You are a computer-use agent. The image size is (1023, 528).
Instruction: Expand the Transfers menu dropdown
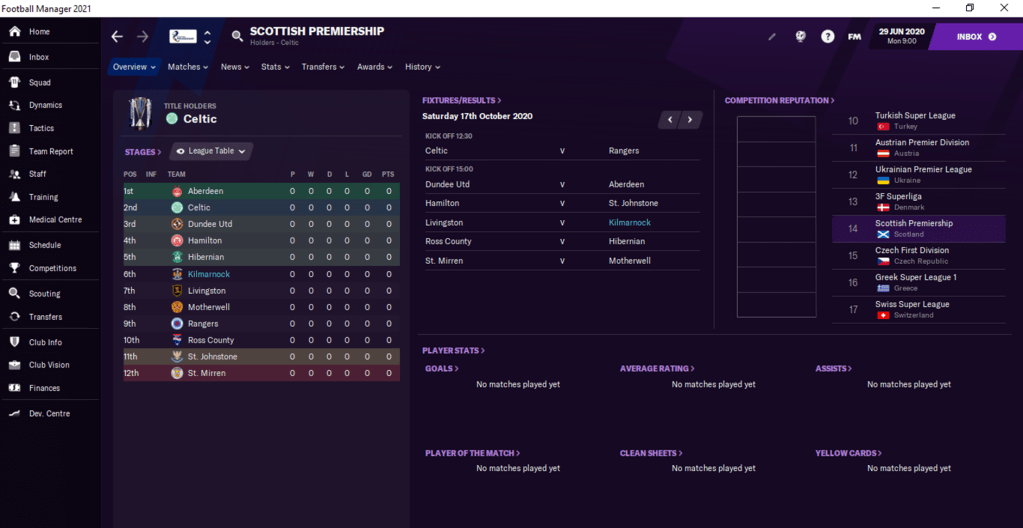coord(323,67)
